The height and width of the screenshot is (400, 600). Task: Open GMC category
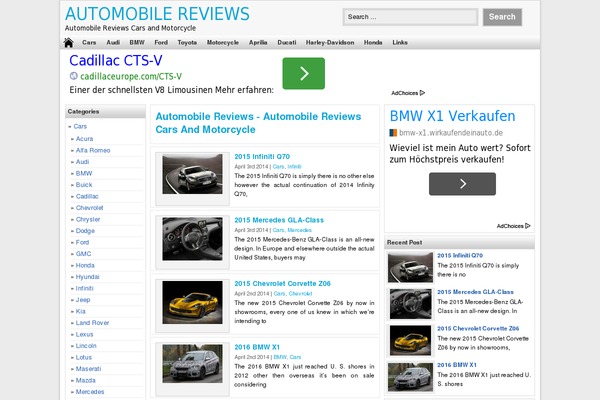pos(83,253)
